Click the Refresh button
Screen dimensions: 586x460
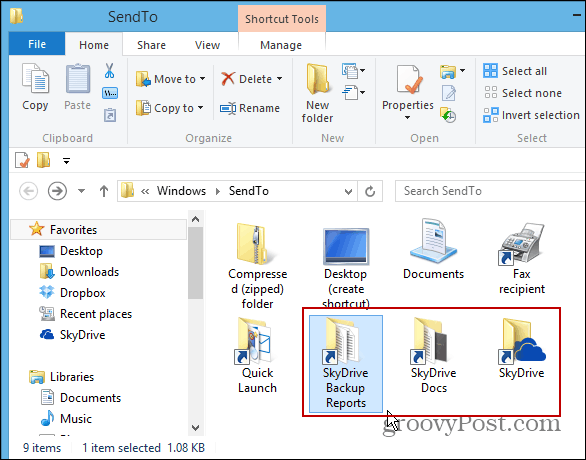tap(370, 191)
